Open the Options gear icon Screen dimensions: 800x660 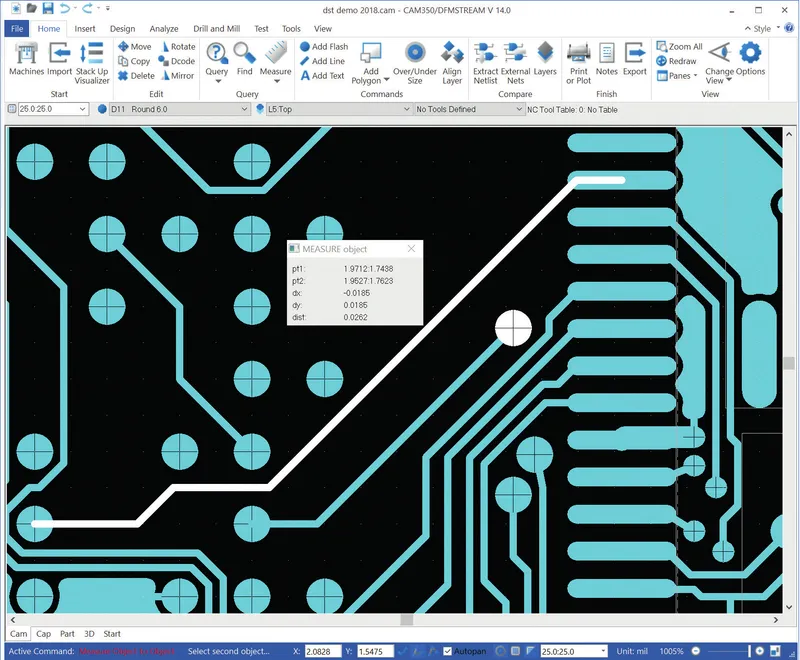pyautogui.click(x=751, y=59)
